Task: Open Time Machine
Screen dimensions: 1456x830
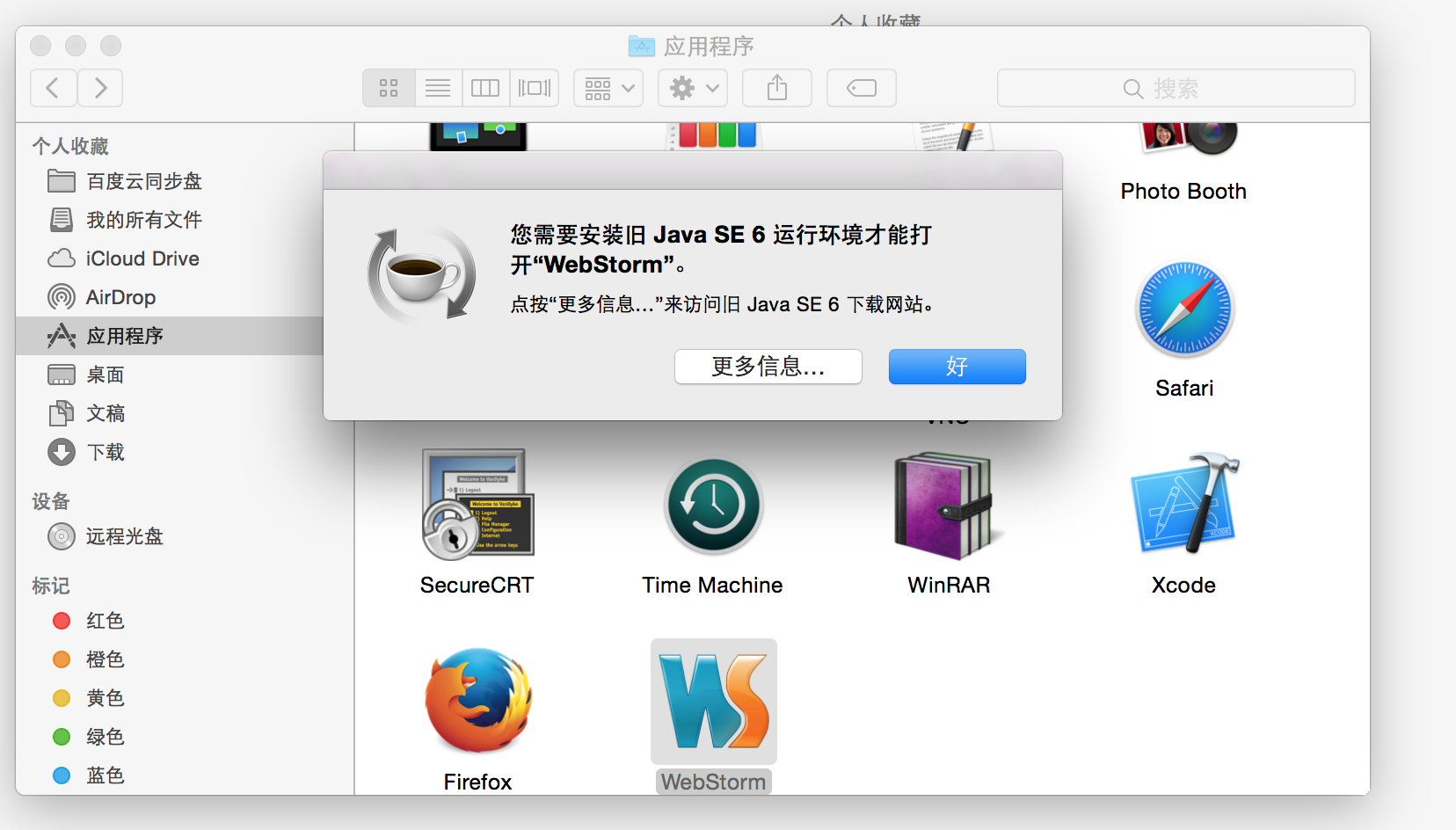Action: 712,506
